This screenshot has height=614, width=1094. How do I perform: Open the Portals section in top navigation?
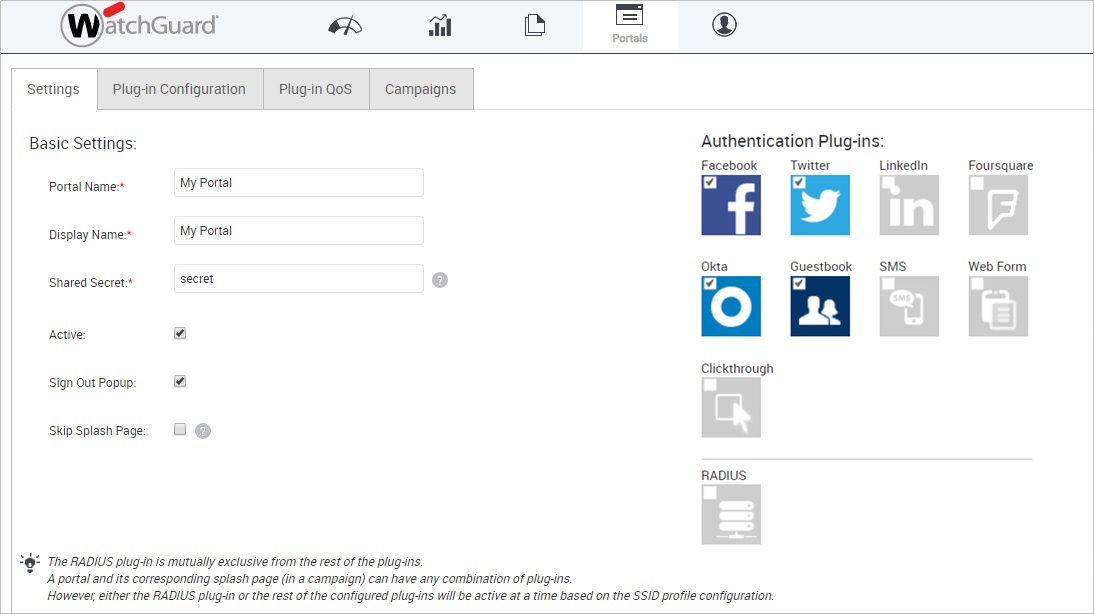click(630, 24)
